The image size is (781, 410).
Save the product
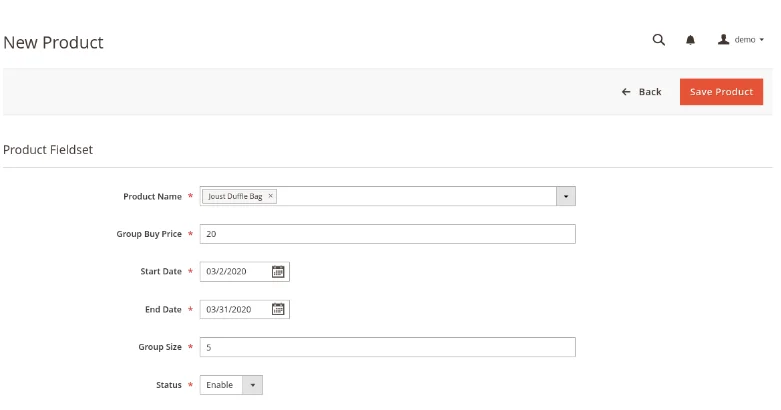tap(721, 92)
